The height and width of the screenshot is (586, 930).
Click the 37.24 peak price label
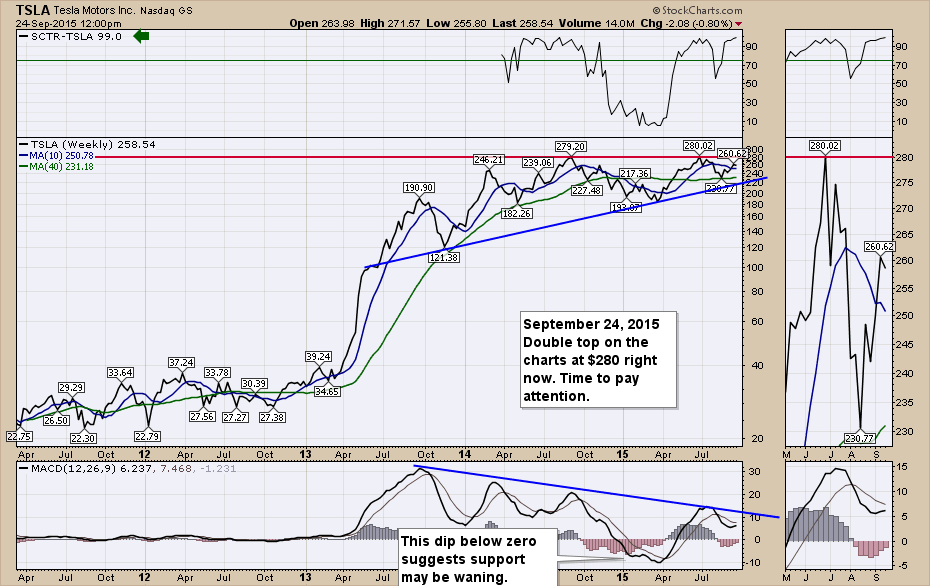(181, 362)
